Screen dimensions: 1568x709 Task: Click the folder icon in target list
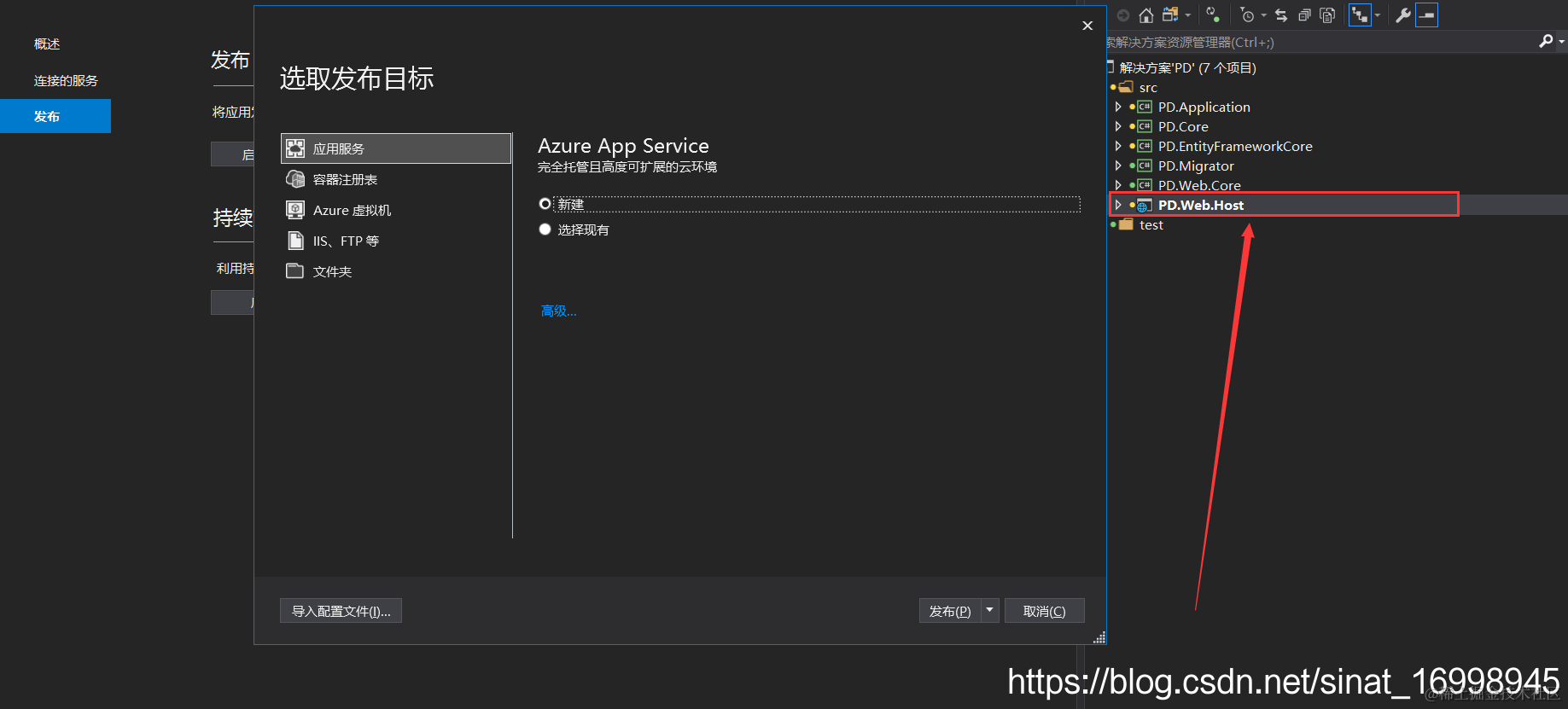click(295, 271)
